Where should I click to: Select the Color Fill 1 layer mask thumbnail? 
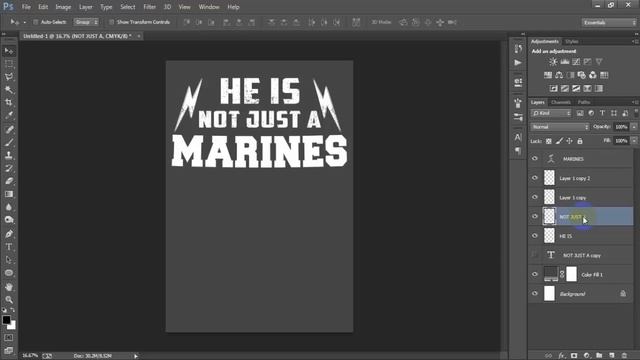click(x=571, y=274)
